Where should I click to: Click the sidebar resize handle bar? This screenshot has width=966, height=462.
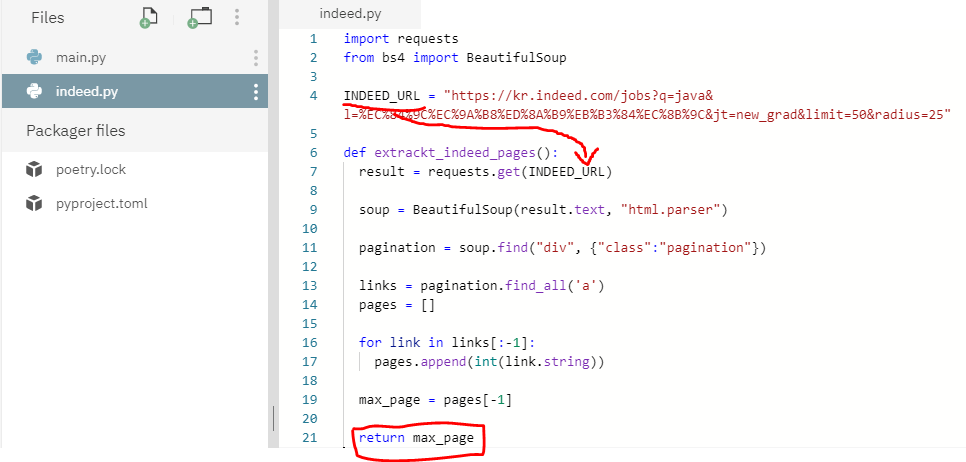274,418
